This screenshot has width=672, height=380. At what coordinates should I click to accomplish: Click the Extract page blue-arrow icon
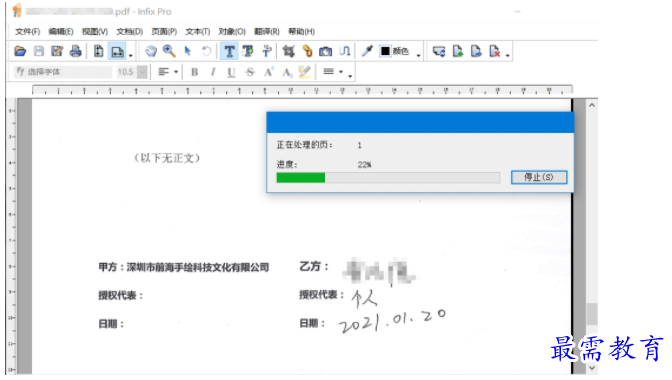(x=476, y=51)
